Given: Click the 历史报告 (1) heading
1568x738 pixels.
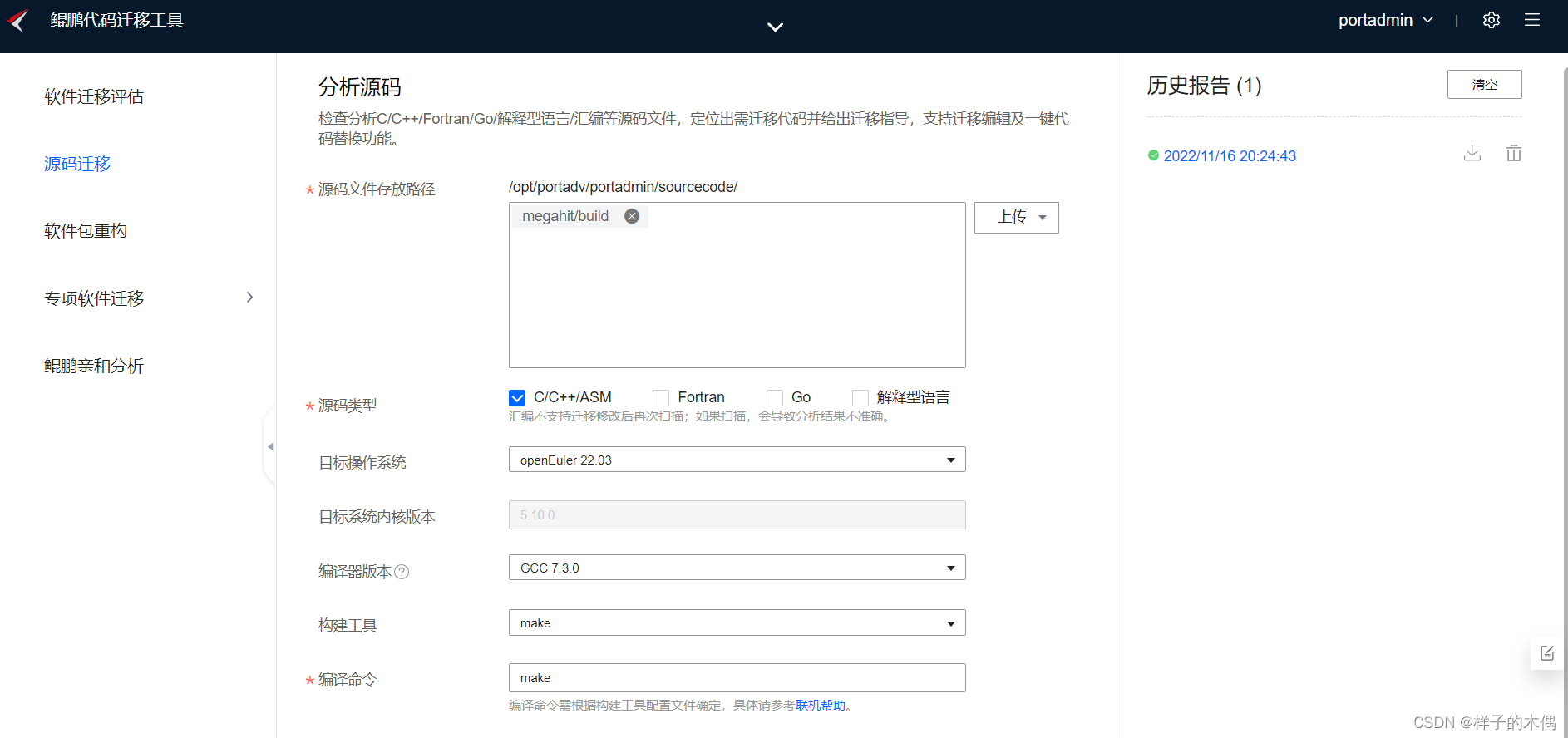Looking at the screenshot, I should coord(1204,86).
